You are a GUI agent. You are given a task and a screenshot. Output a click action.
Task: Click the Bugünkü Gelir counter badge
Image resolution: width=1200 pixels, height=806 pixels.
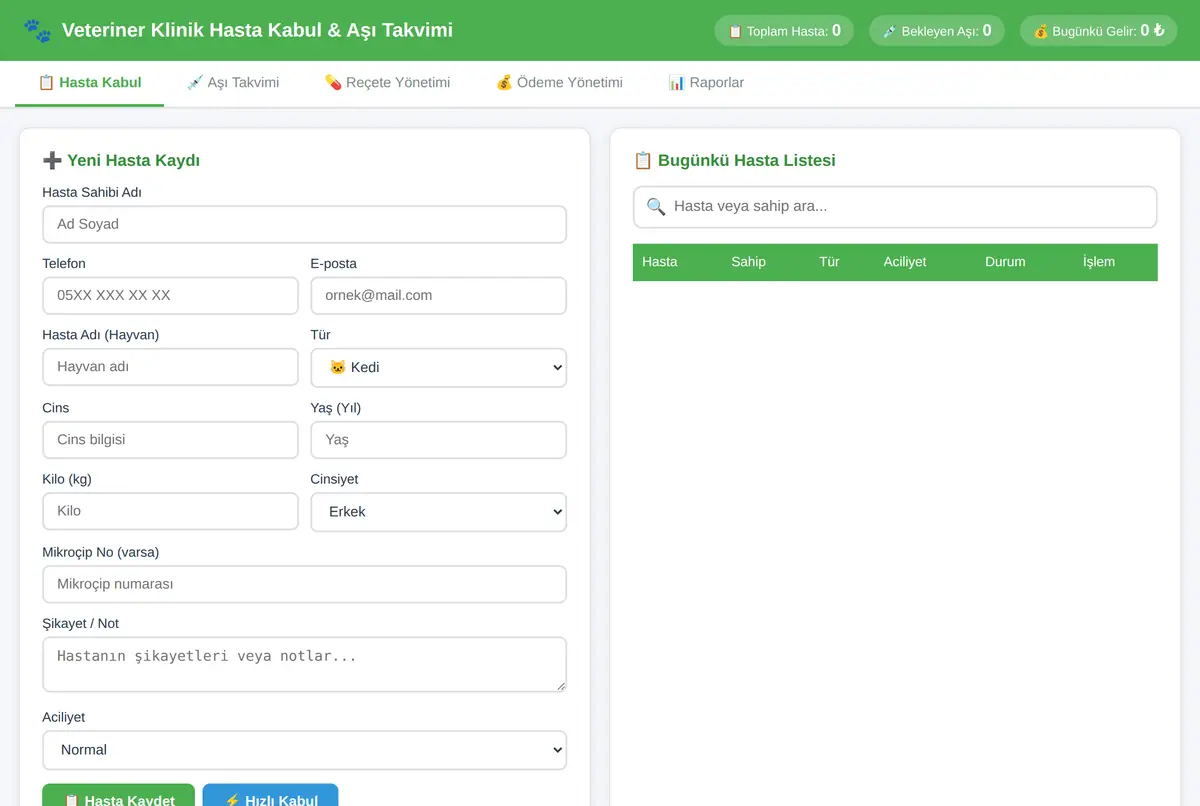point(1099,31)
